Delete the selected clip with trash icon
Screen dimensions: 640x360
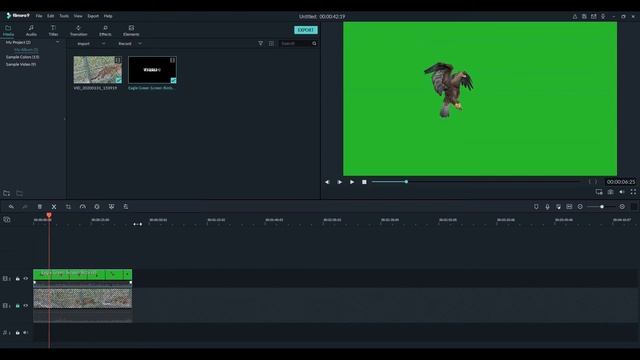pos(40,207)
